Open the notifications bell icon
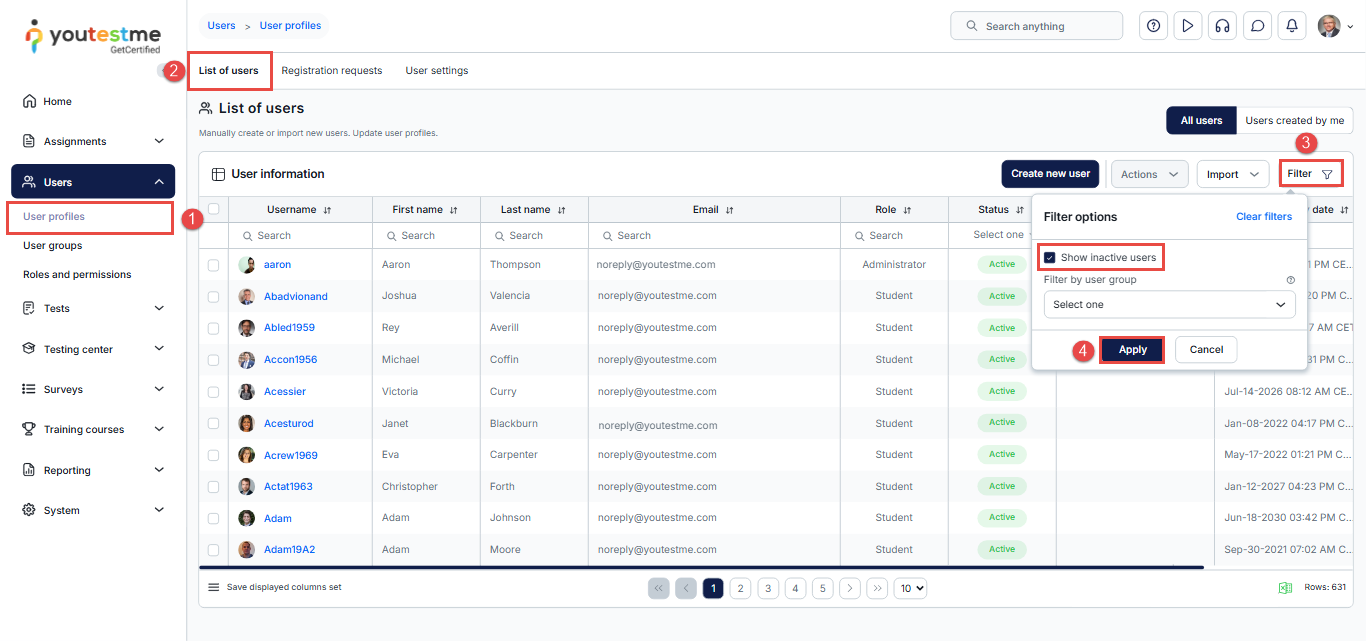The image size is (1366, 641). (1292, 26)
